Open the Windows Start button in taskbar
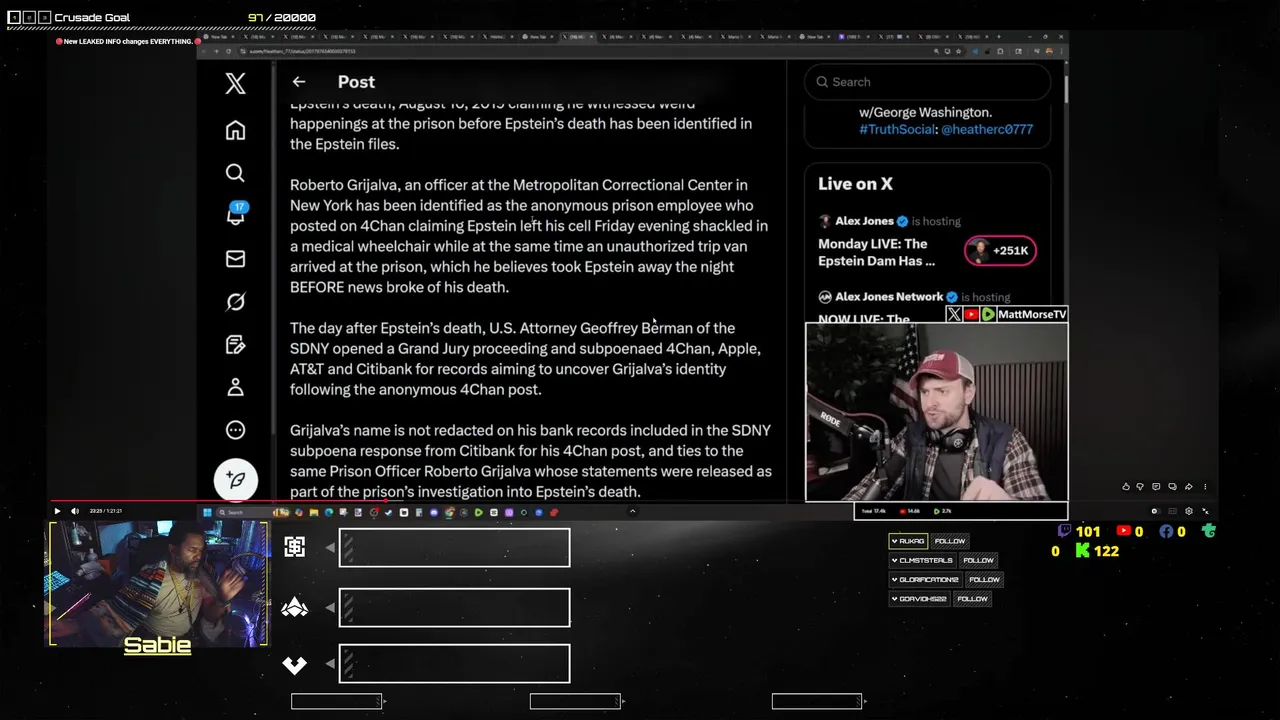The image size is (1280, 720). click(x=207, y=512)
